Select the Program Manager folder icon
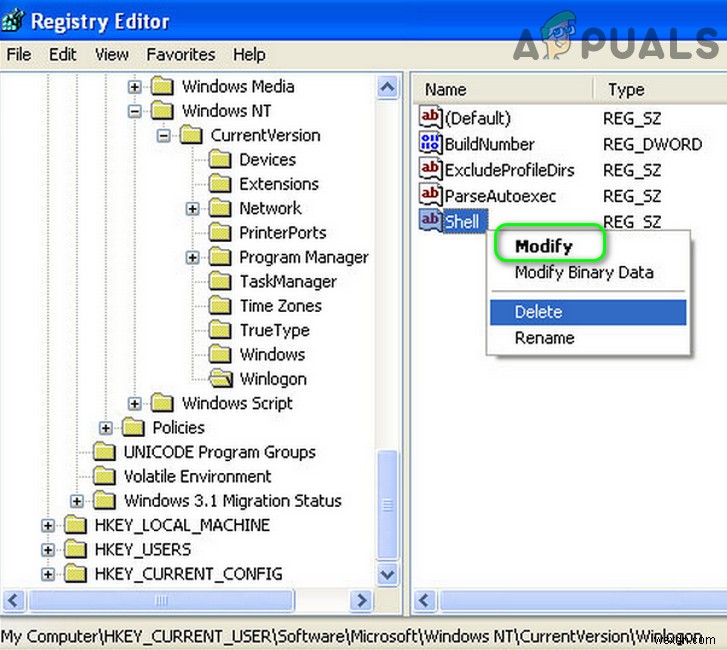 click(220, 257)
